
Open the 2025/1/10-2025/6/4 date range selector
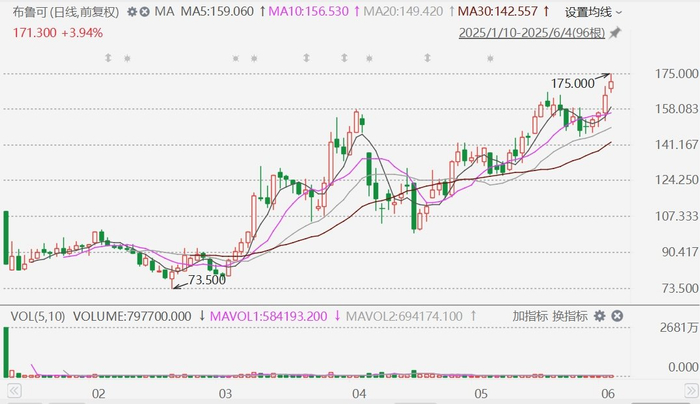point(532,33)
